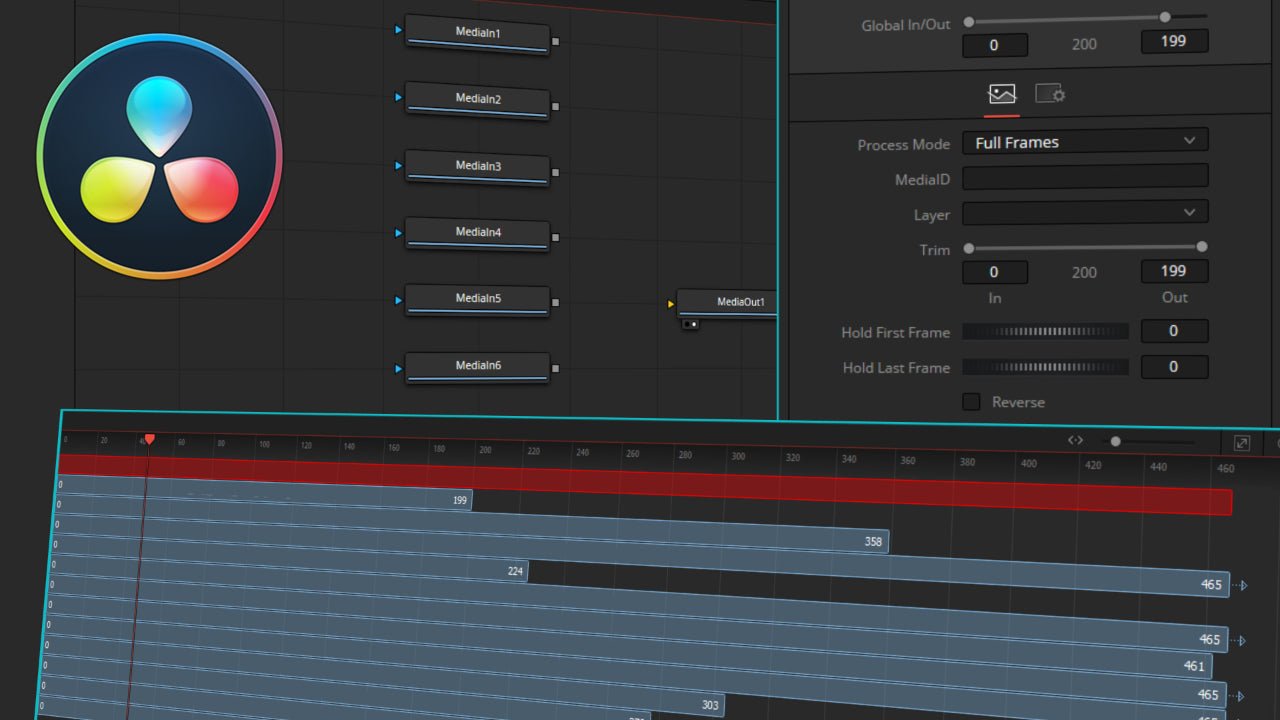Click the 300 tick on timeline ruler

point(738,456)
